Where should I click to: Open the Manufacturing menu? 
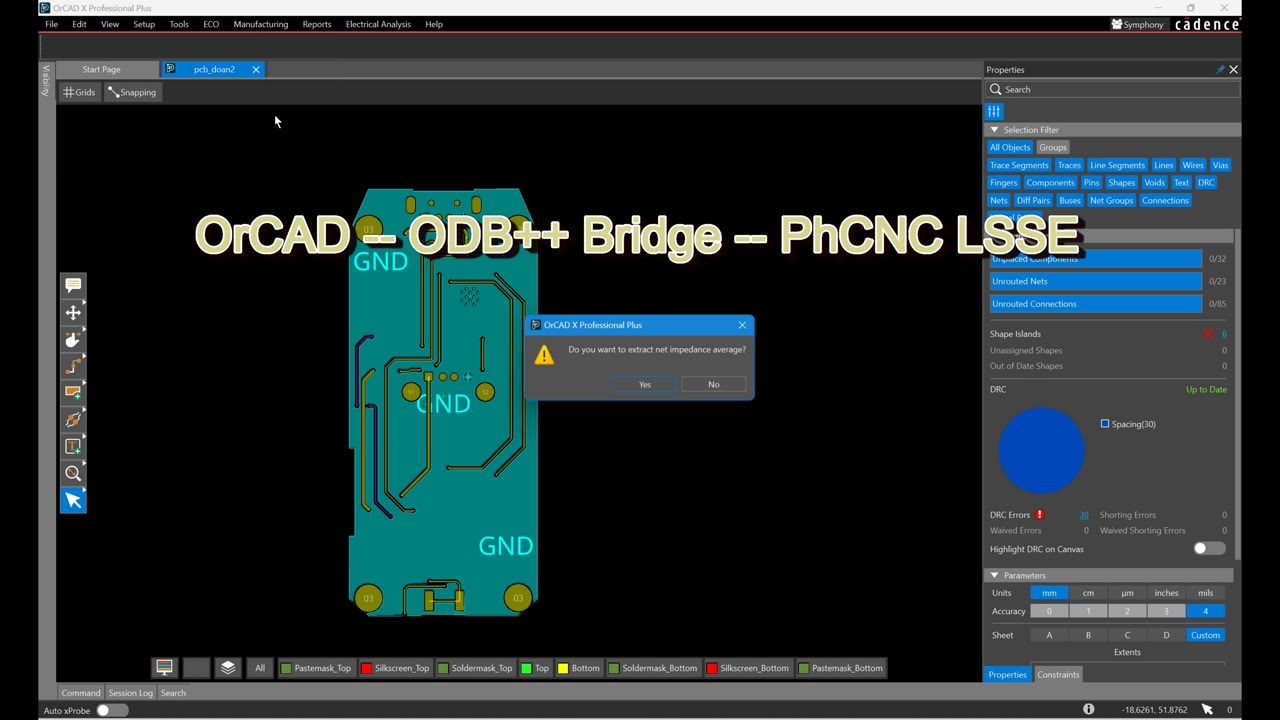coord(261,24)
